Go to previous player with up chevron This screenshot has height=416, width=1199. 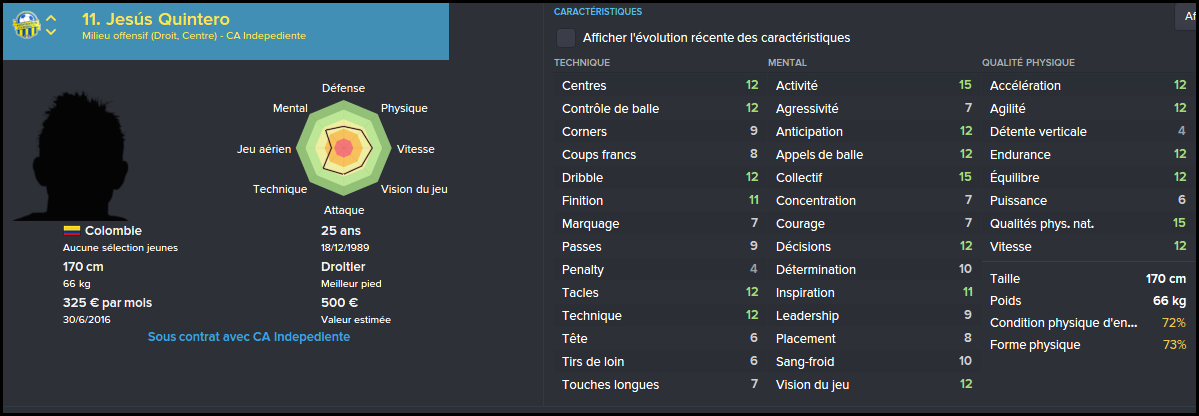pyautogui.click(x=50, y=17)
